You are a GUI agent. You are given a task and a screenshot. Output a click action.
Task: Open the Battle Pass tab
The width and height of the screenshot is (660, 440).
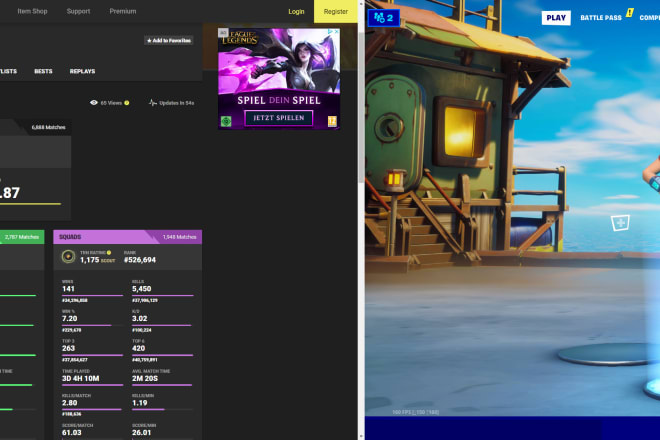[x=600, y=17]
